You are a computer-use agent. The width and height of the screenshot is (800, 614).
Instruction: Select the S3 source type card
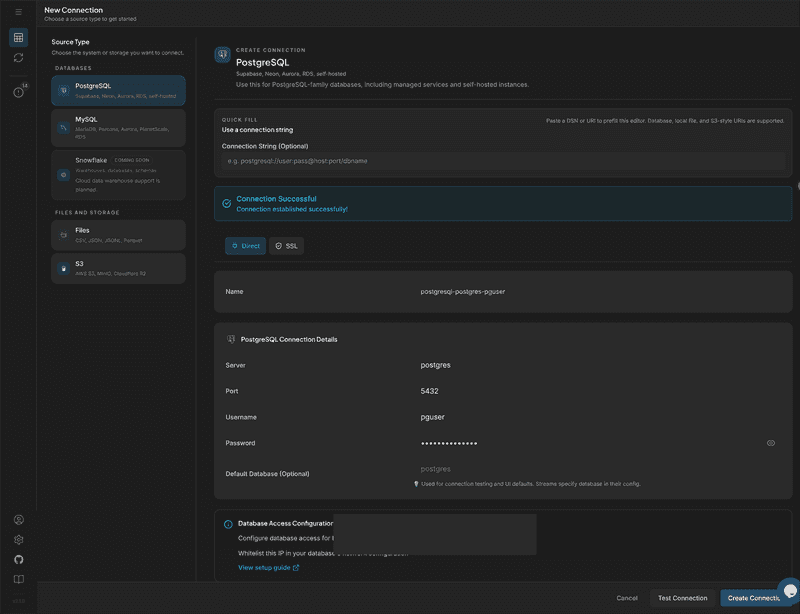pyautogui.click(x=118, y=268)
